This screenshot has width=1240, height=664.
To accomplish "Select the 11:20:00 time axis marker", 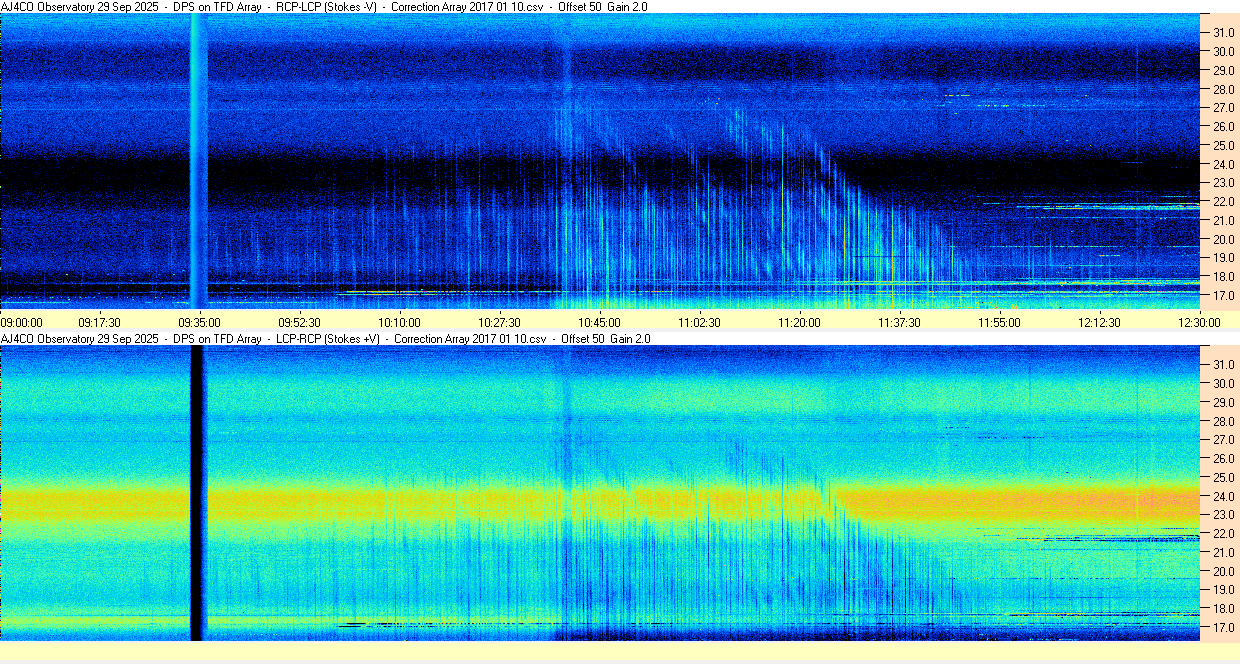I will tap(799, 322).
